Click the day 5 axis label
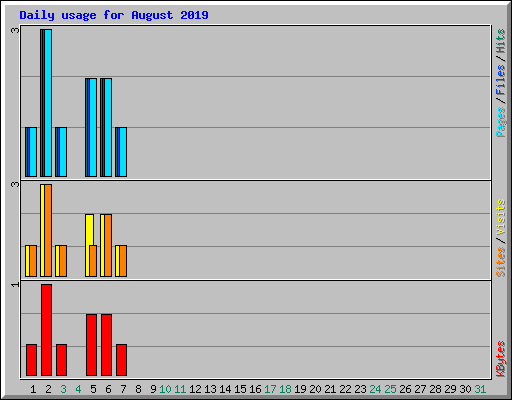 pyautogui.click(x=93, y=389)
